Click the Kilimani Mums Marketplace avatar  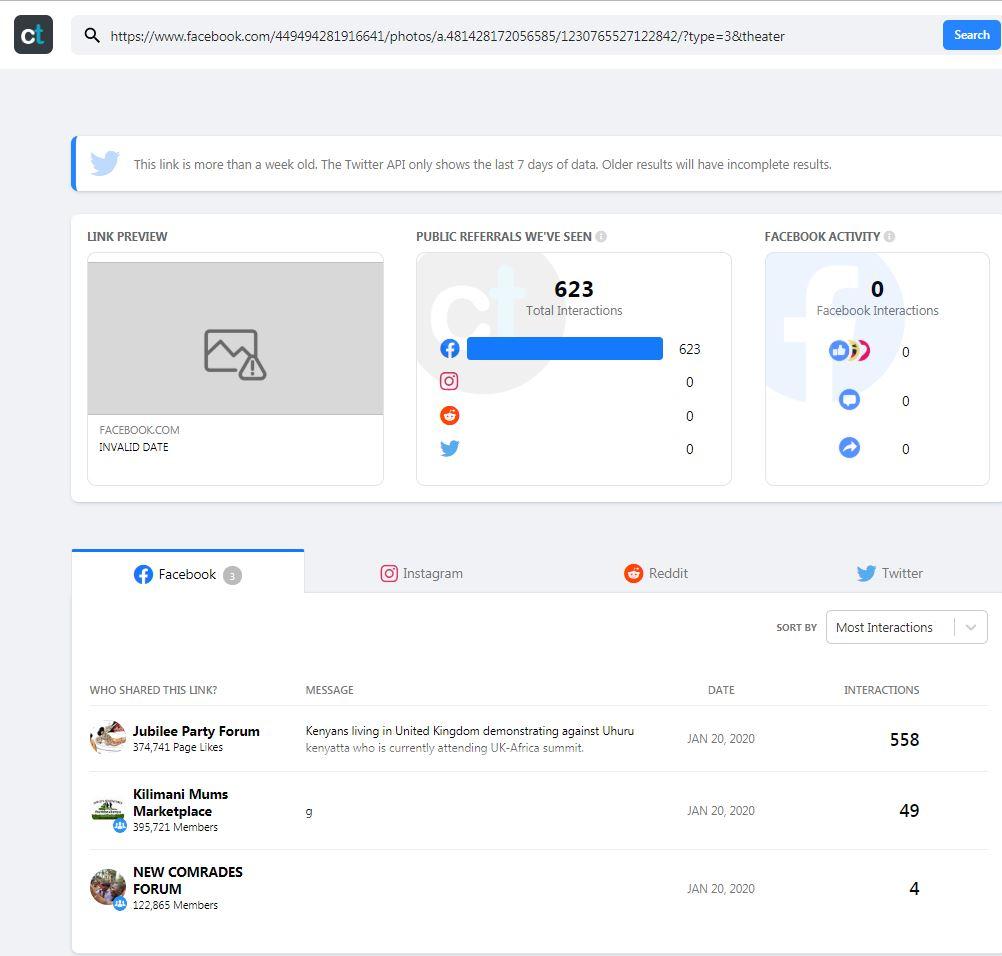[108, 810]
